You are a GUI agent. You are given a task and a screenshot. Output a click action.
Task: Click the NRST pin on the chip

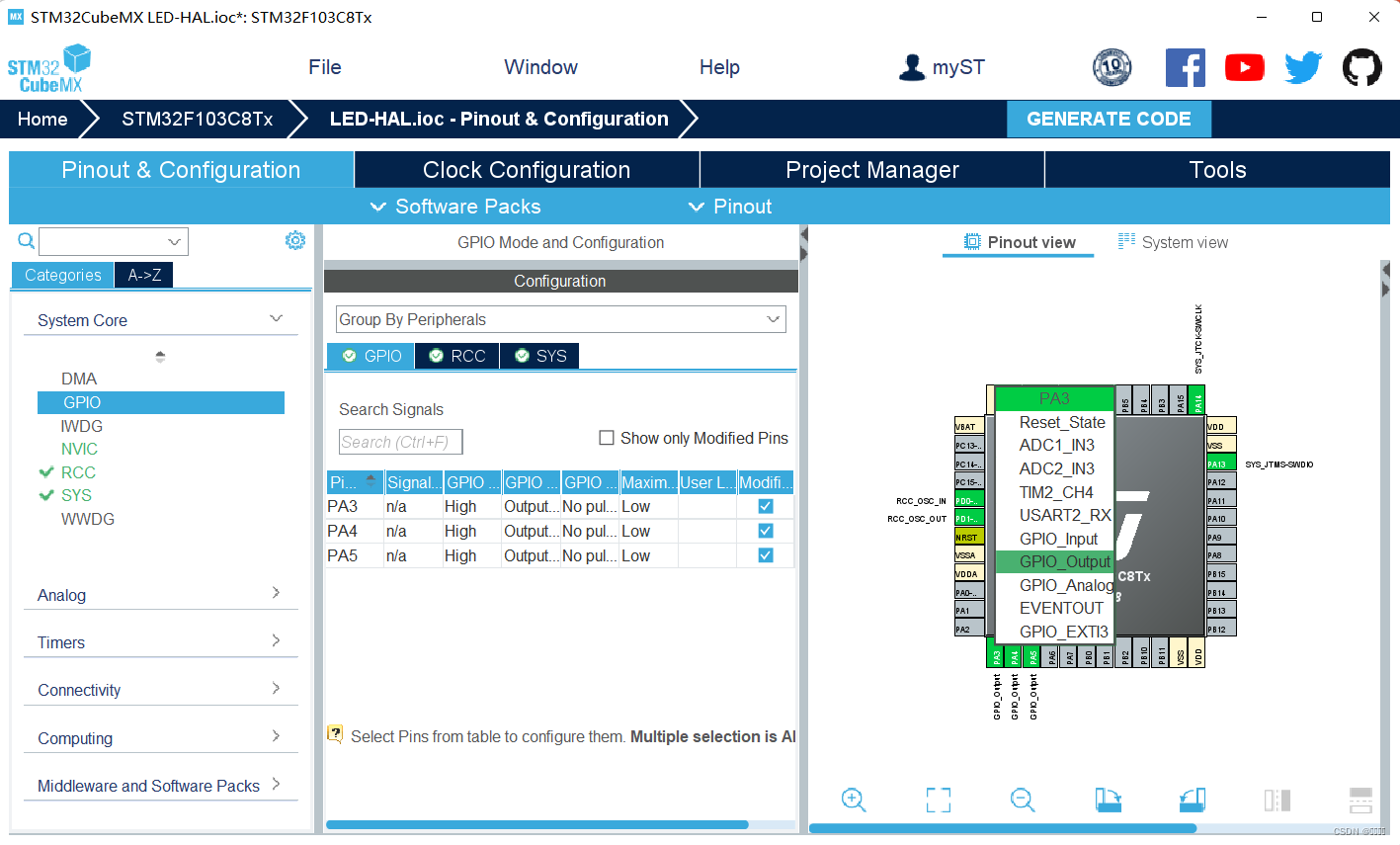(969, 537)
